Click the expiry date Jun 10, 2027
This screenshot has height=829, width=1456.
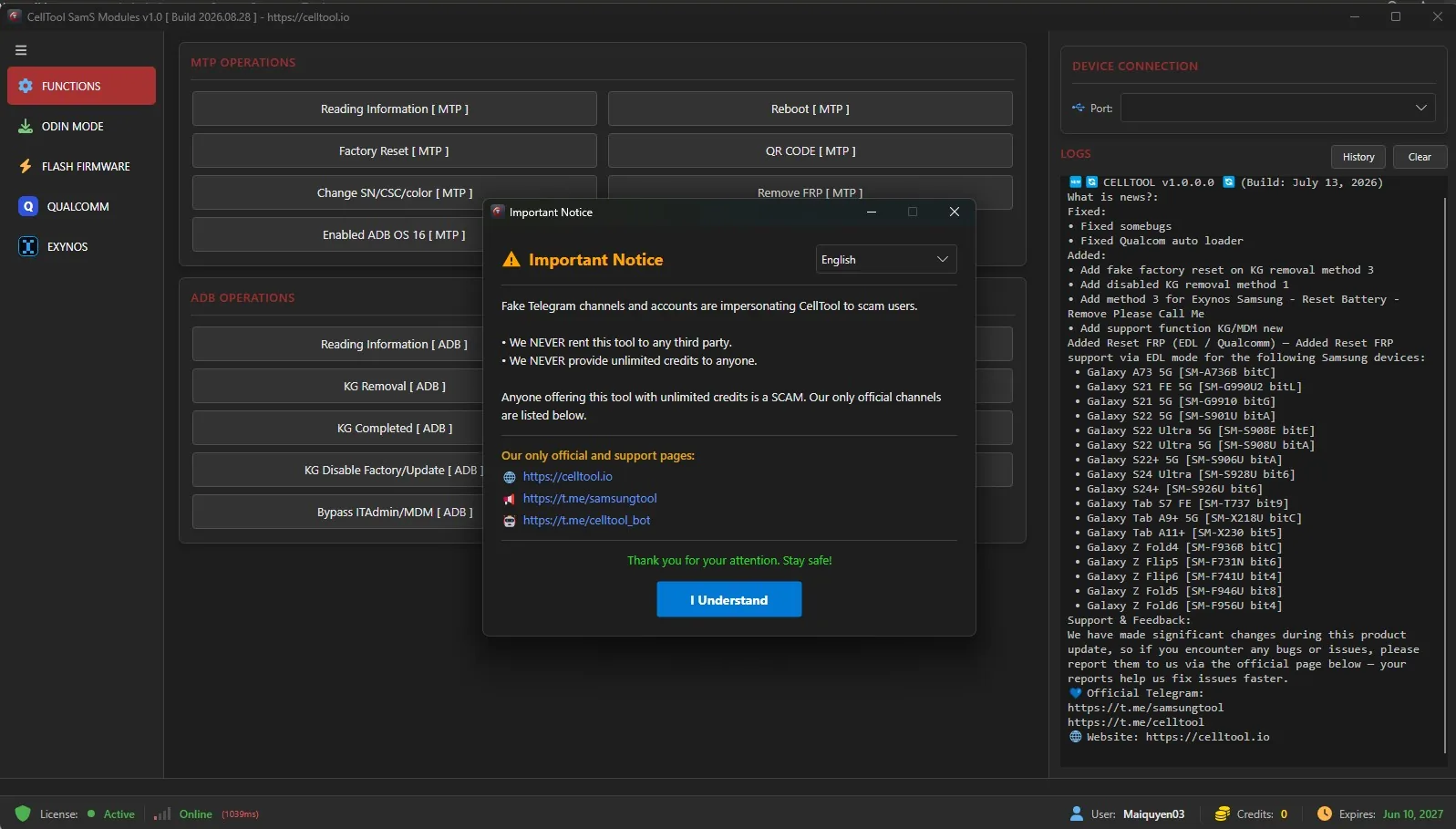1413,814
